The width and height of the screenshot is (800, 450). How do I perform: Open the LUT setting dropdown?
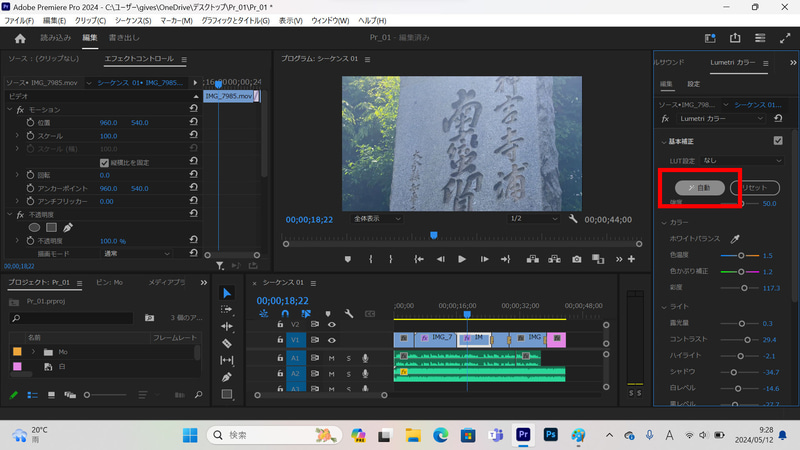tap(742, 161)
